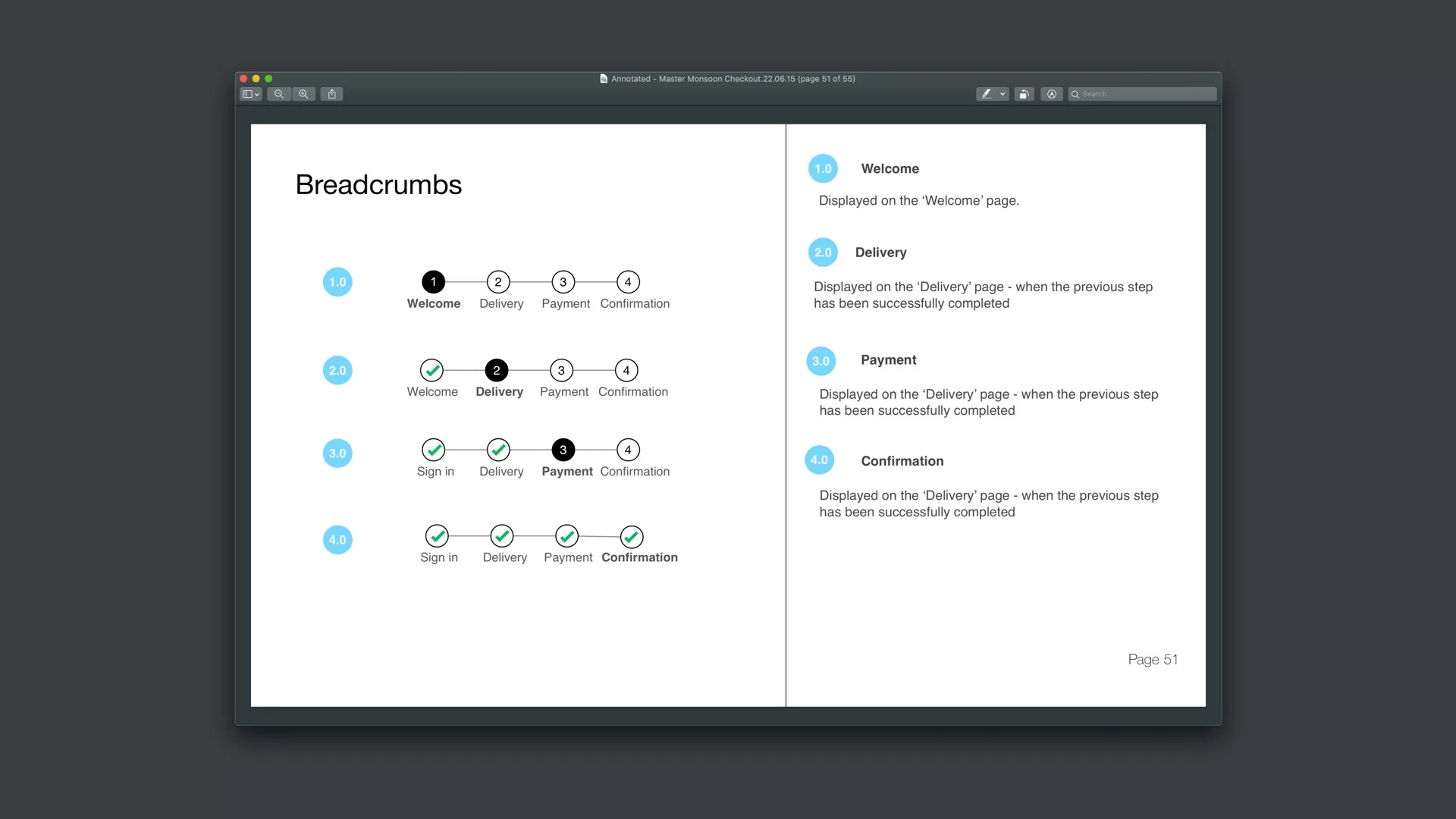Open the Share toolbar button
1456x819 pixels.
(331, 94)
